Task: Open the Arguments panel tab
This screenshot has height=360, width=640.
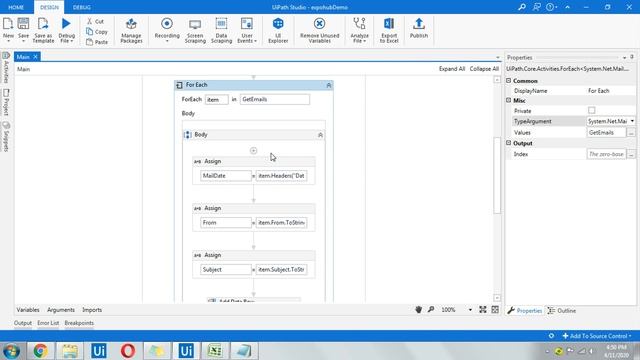Action: [x=61, y=310]
